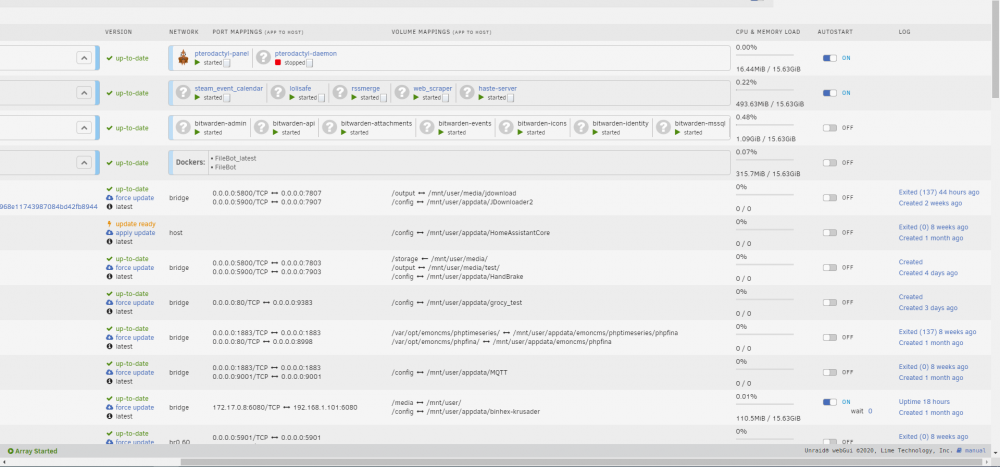Open the pterodactyl-panel container name link
This screenshot has height=467, width=1000.
[221, 54]
